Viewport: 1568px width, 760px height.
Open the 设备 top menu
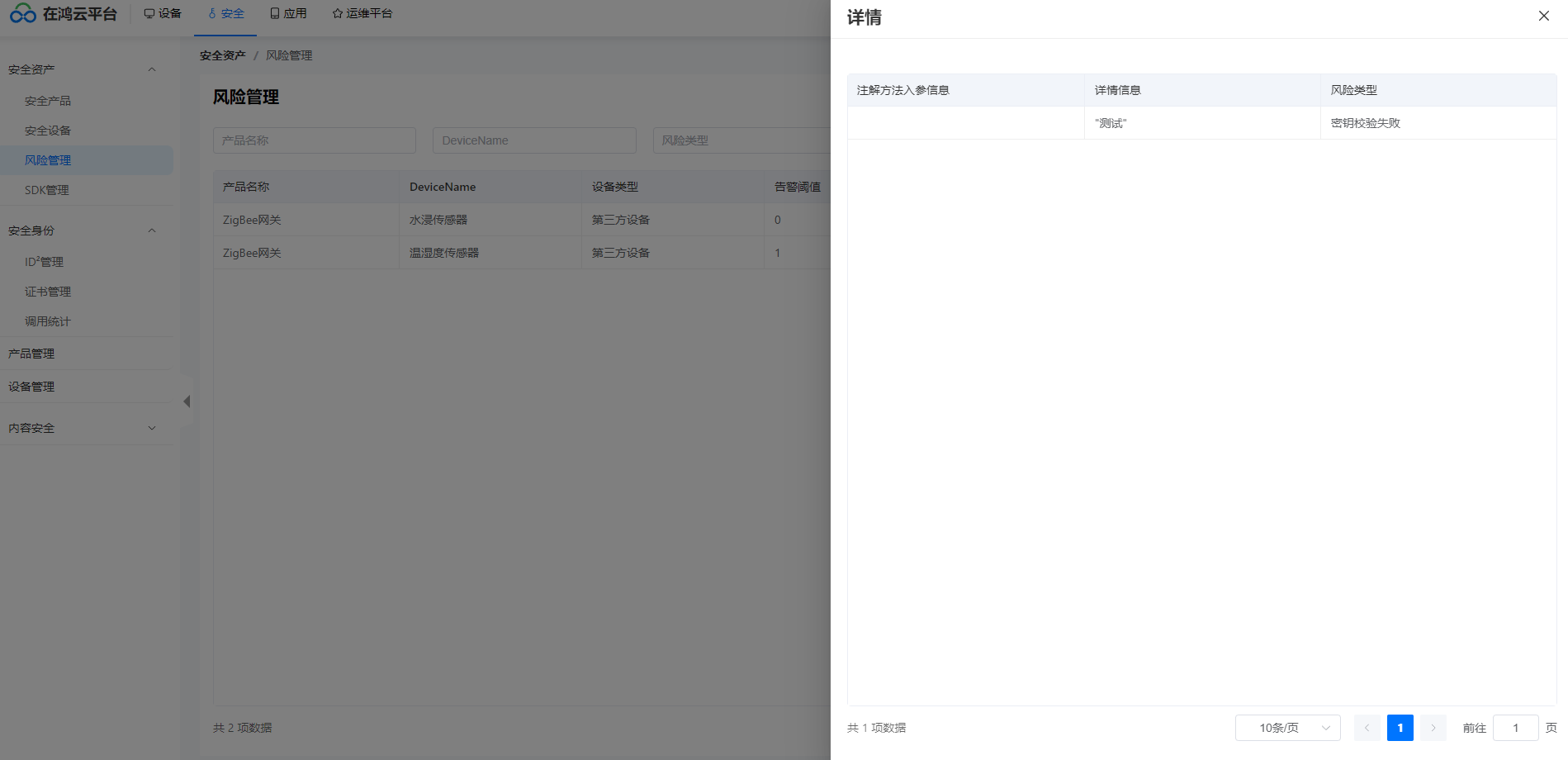point(163,13)
